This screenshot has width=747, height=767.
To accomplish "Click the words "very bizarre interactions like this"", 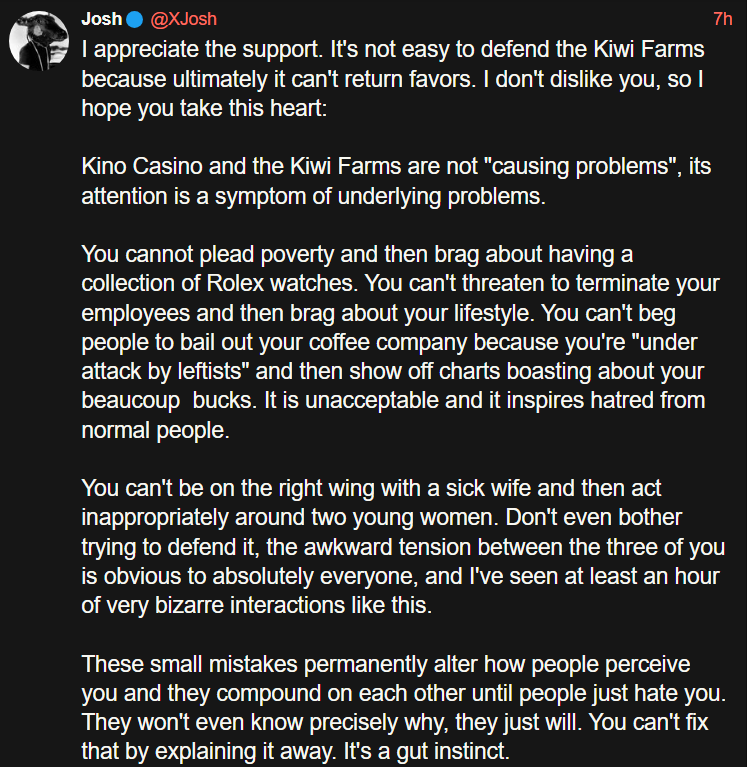I will (268, 607).
